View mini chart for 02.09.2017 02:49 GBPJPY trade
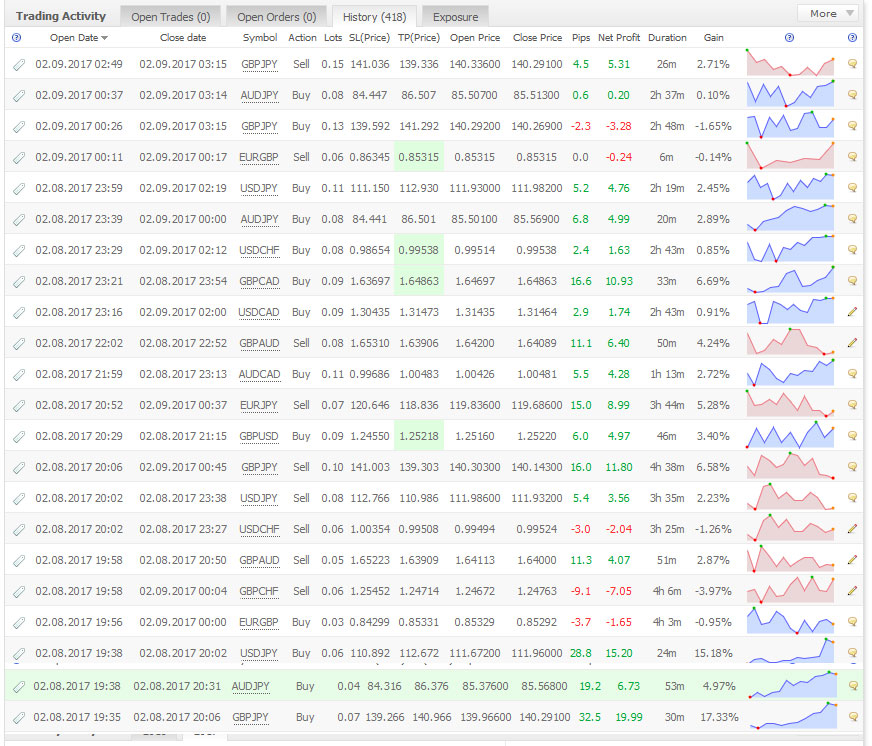This screenshot has width=872, height=746. tap(790, 63)
